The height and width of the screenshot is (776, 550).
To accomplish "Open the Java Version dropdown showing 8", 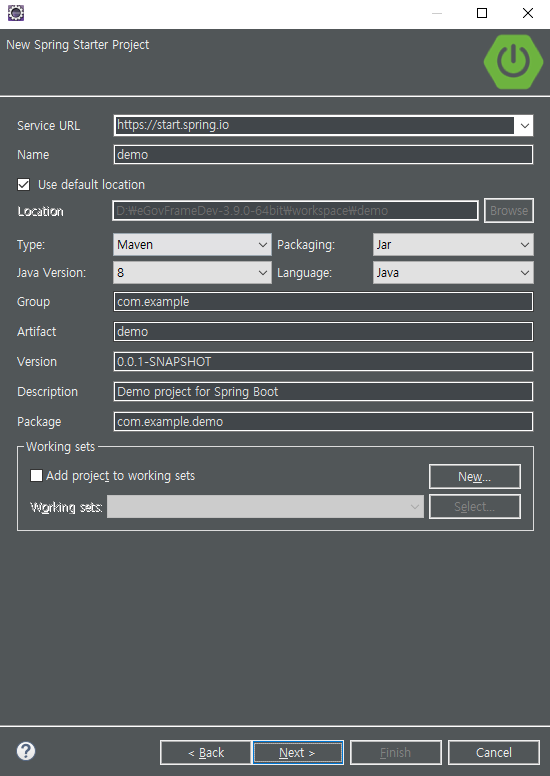I will pyautogui.click(x=192, y=273).
